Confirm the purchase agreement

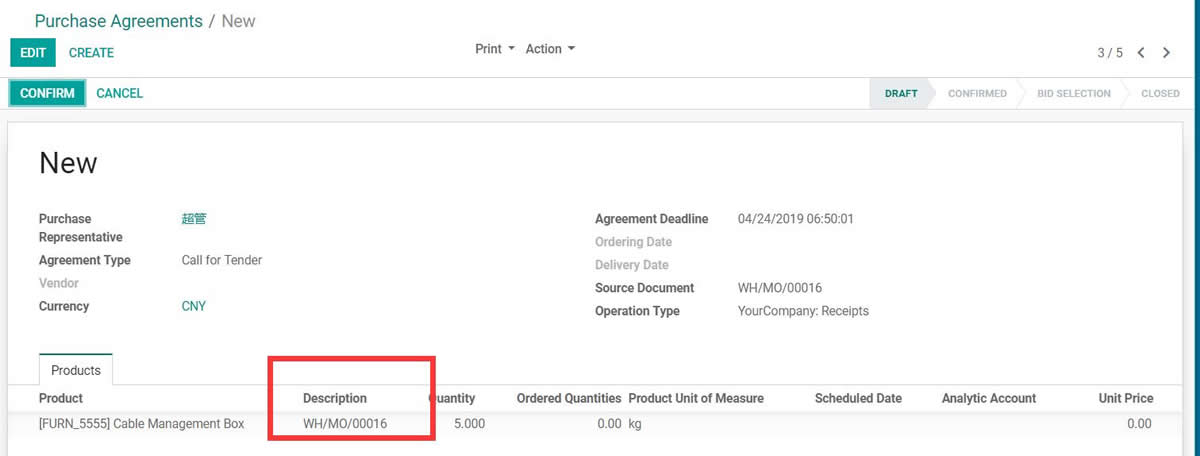click(x=47, y=93)
